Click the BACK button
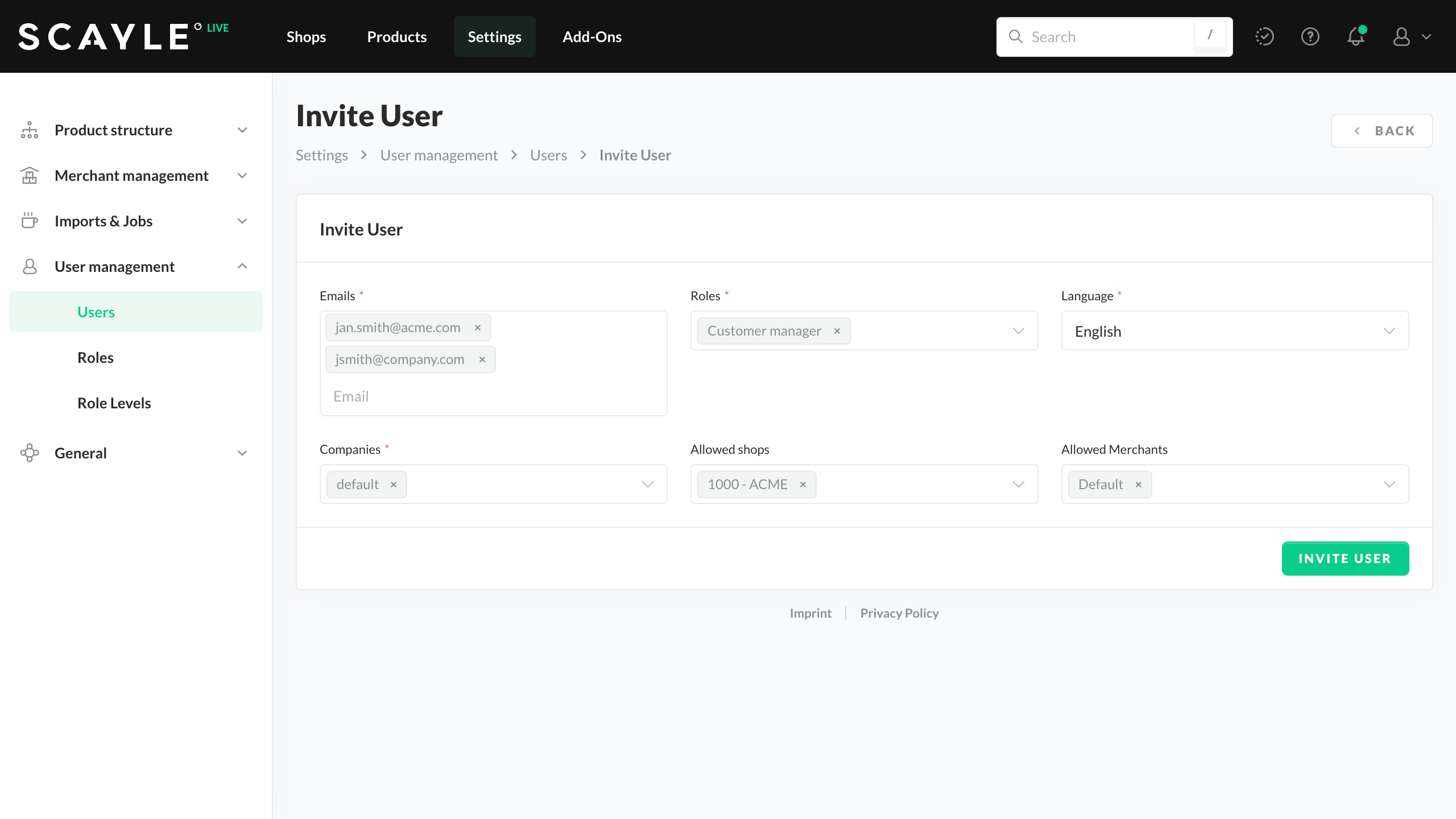The image size is (1456, 819). [1381, 131]
